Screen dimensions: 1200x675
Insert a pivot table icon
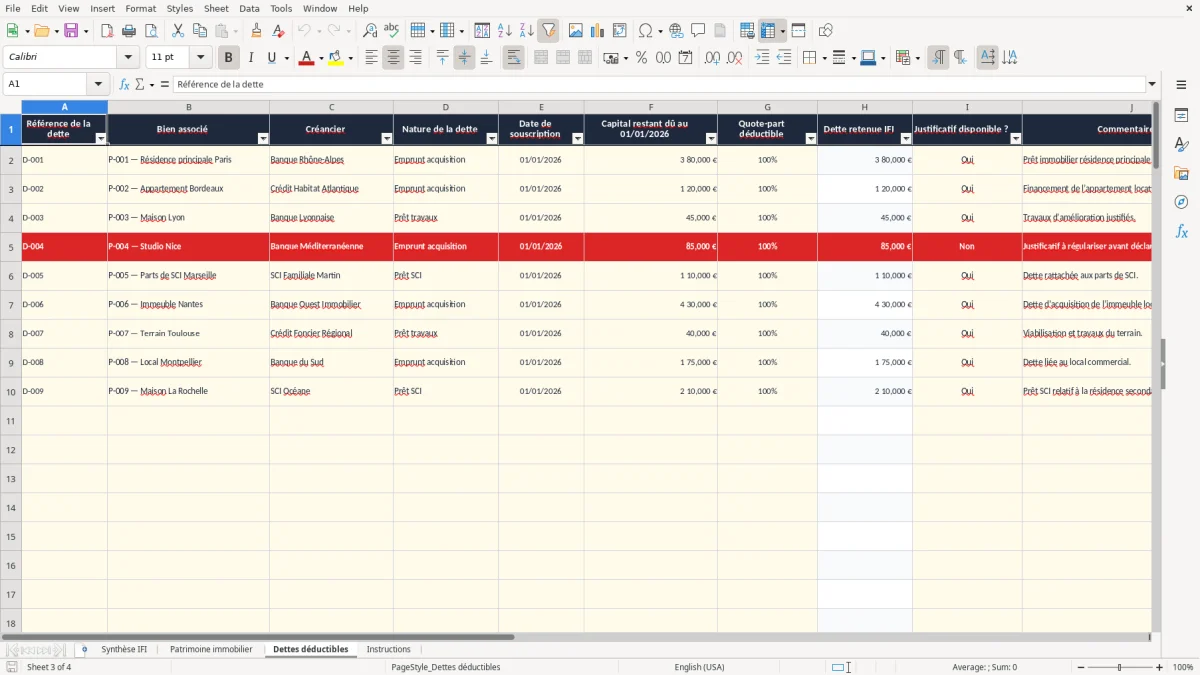[x=620, y=31]
